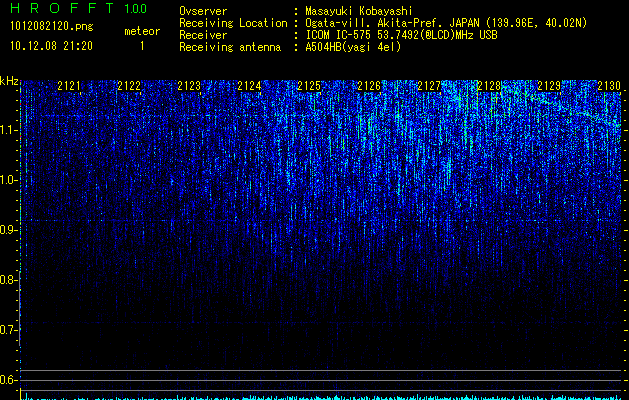Click the 2126 time marker

pos(369,86)
